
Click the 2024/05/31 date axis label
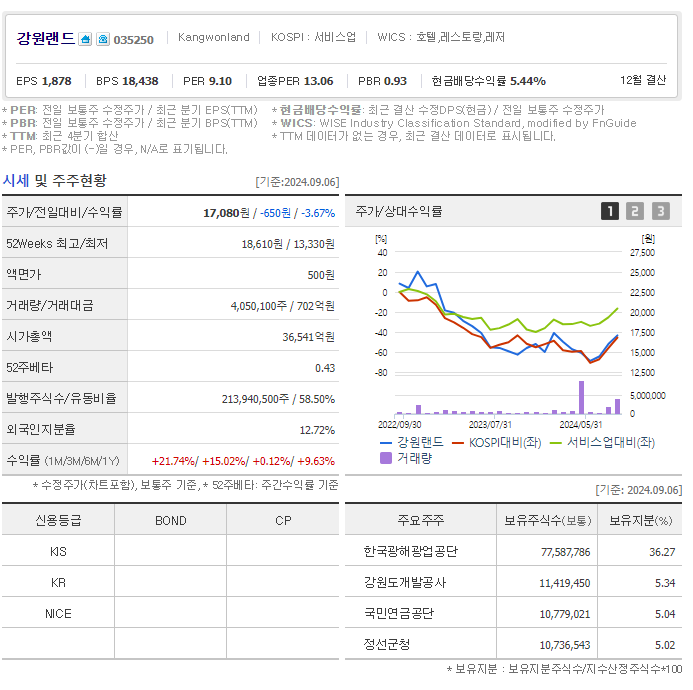pyautogui.click(x=581, y=425)
